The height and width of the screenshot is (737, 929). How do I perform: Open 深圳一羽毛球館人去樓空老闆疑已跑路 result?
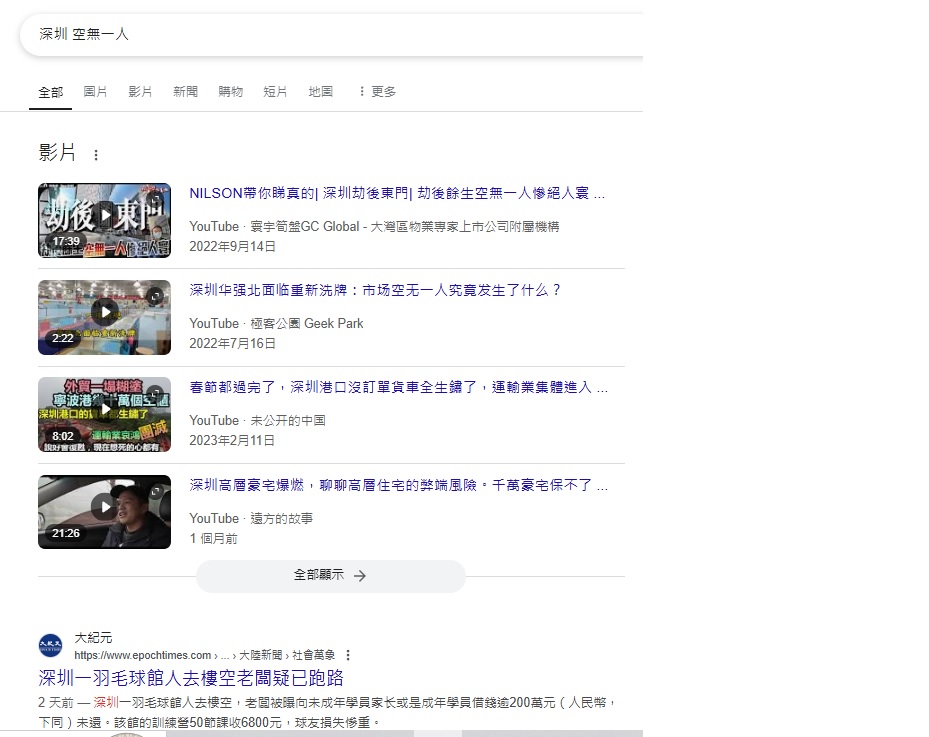[191, 678]
